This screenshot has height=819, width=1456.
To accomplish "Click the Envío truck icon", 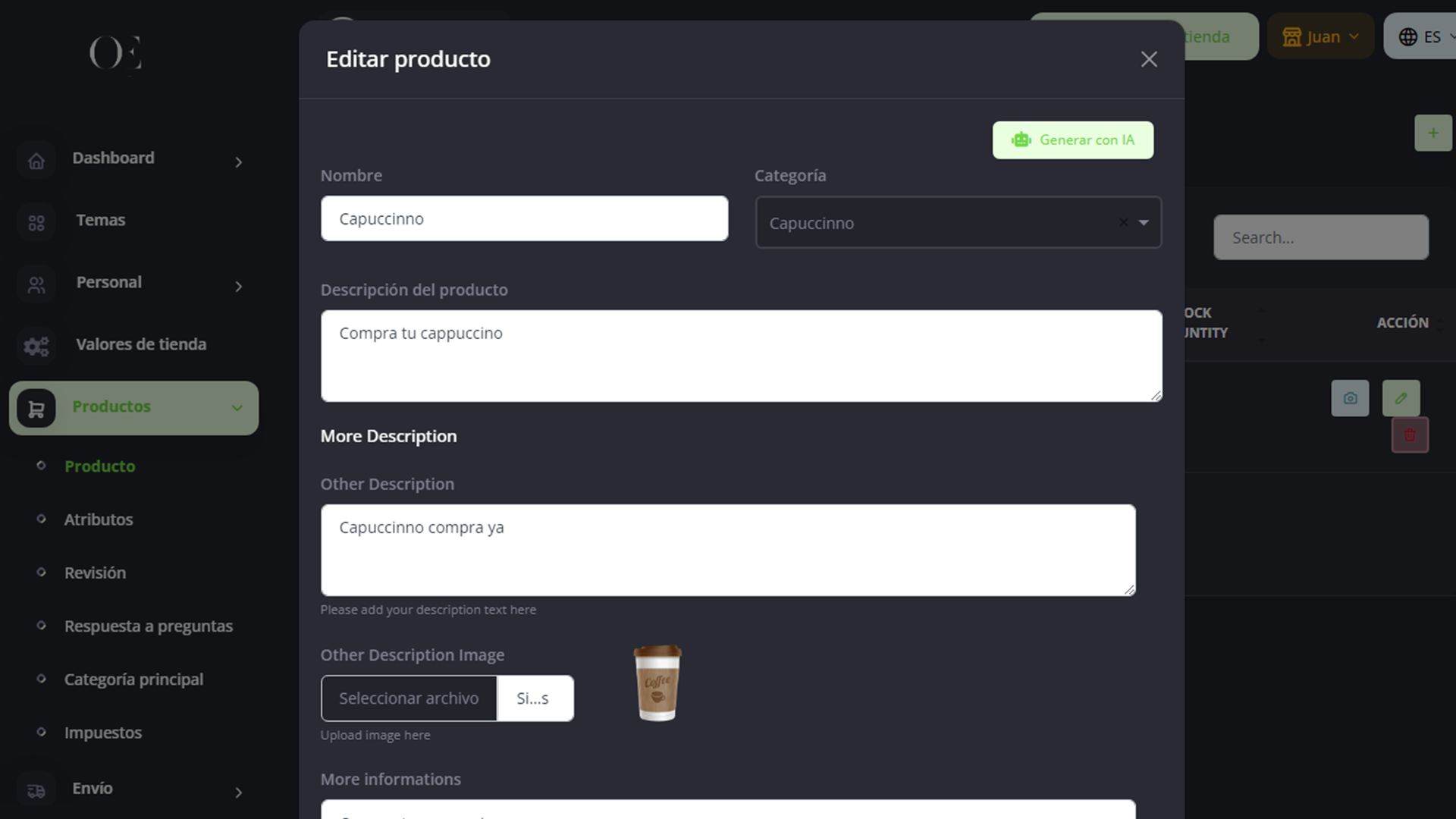I will point(36,791).
